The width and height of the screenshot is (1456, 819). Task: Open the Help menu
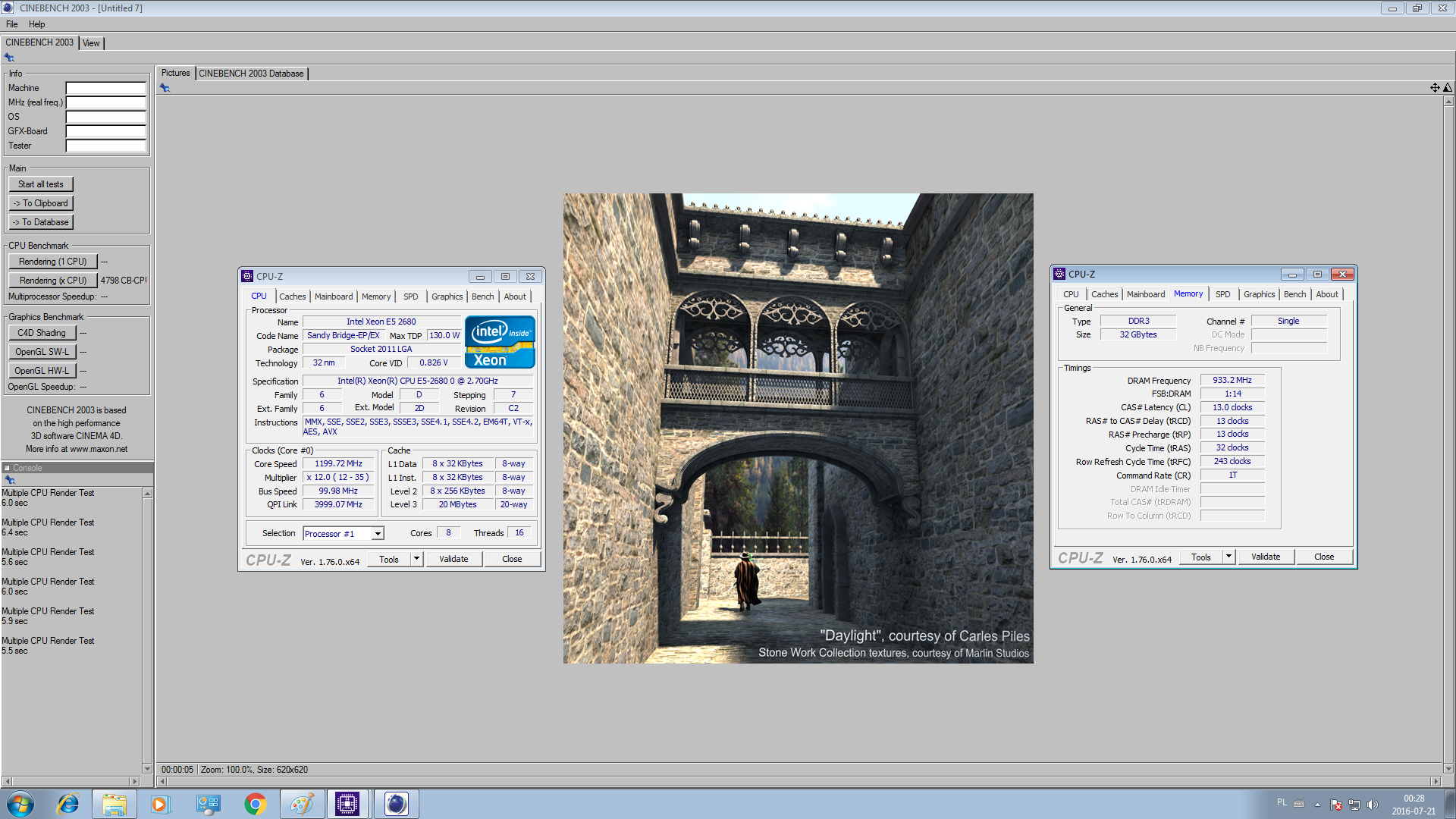[x=36, y=24]
